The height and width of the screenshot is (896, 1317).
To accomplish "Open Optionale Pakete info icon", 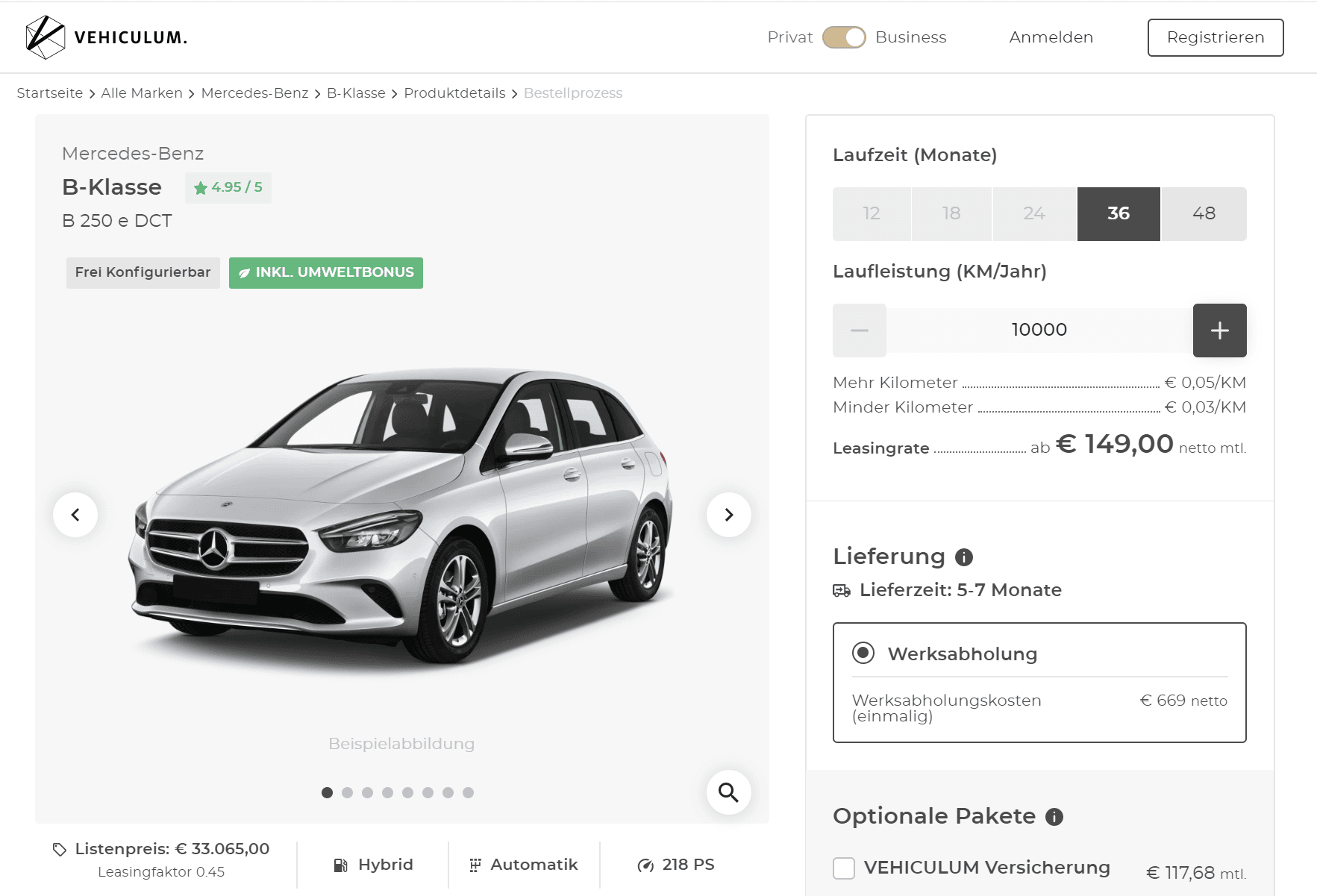I will 1054,817.
